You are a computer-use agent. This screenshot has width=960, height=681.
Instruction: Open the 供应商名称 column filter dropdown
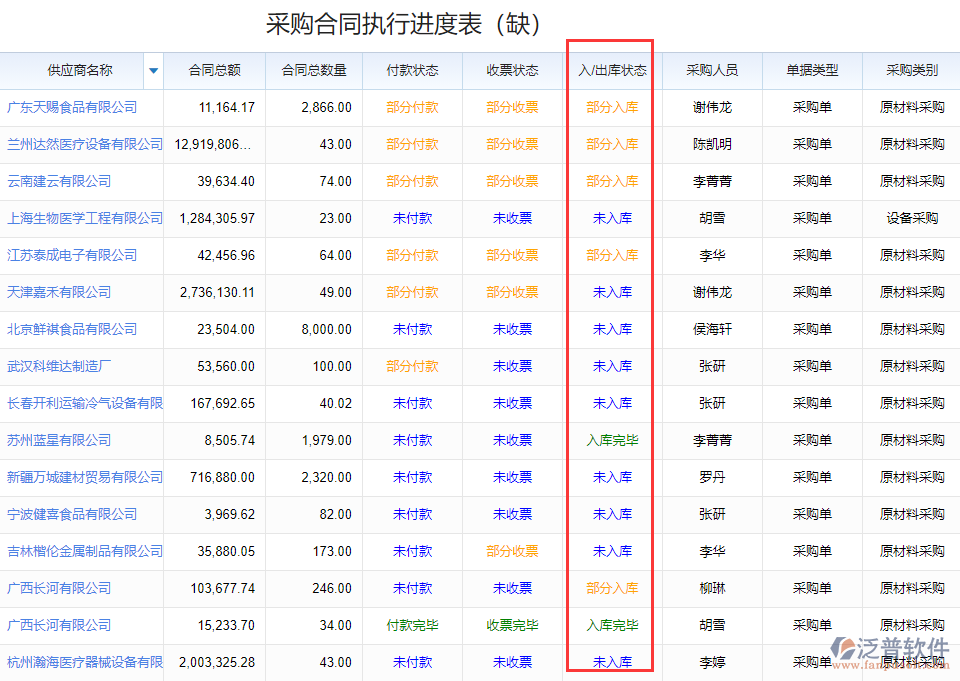[x=152, y=71]
